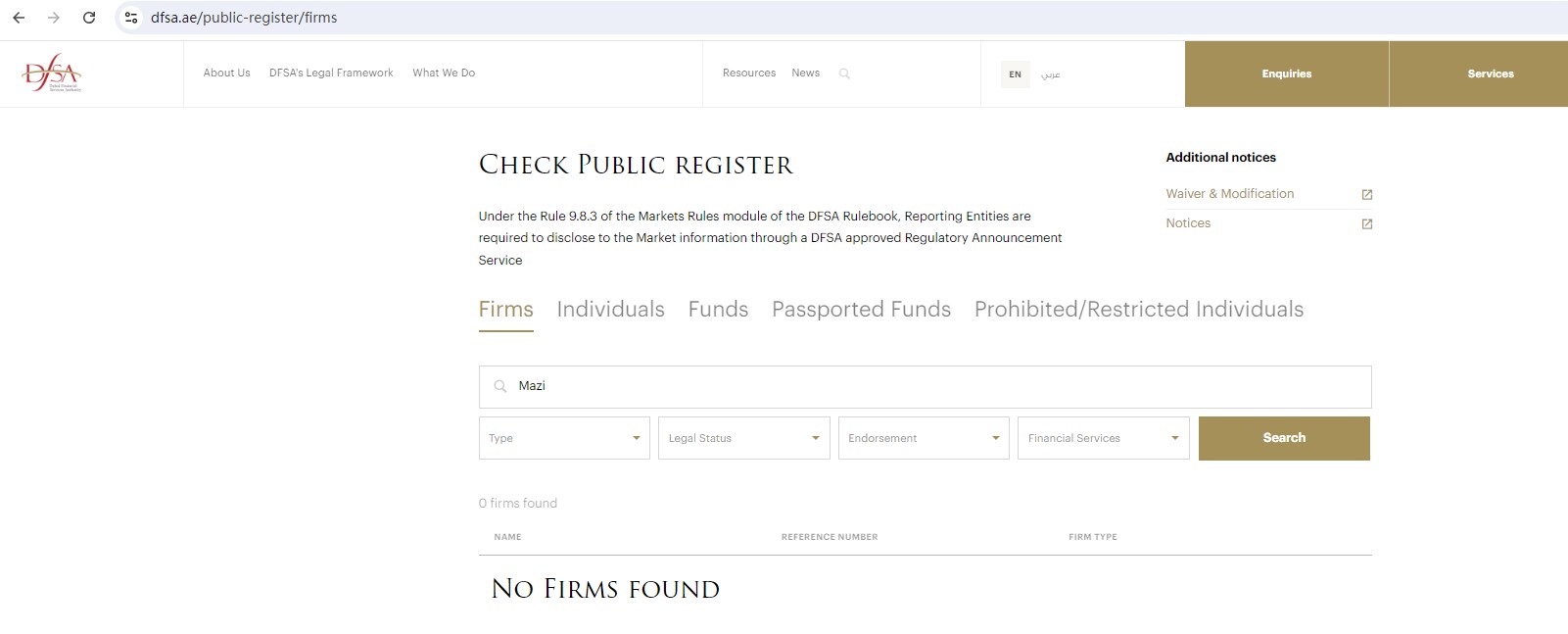The height and width of the screenshot is (634, 1568).
Task: Open the About Us menu
Action: tap(226, 73)
